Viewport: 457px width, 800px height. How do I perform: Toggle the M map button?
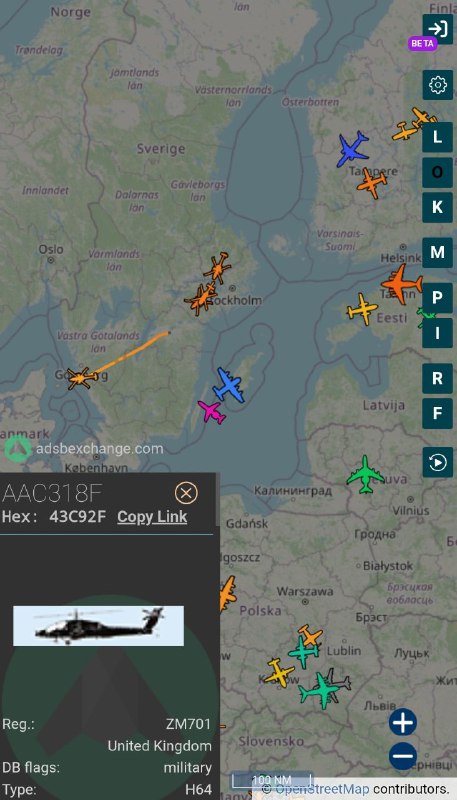pos(438,253)
